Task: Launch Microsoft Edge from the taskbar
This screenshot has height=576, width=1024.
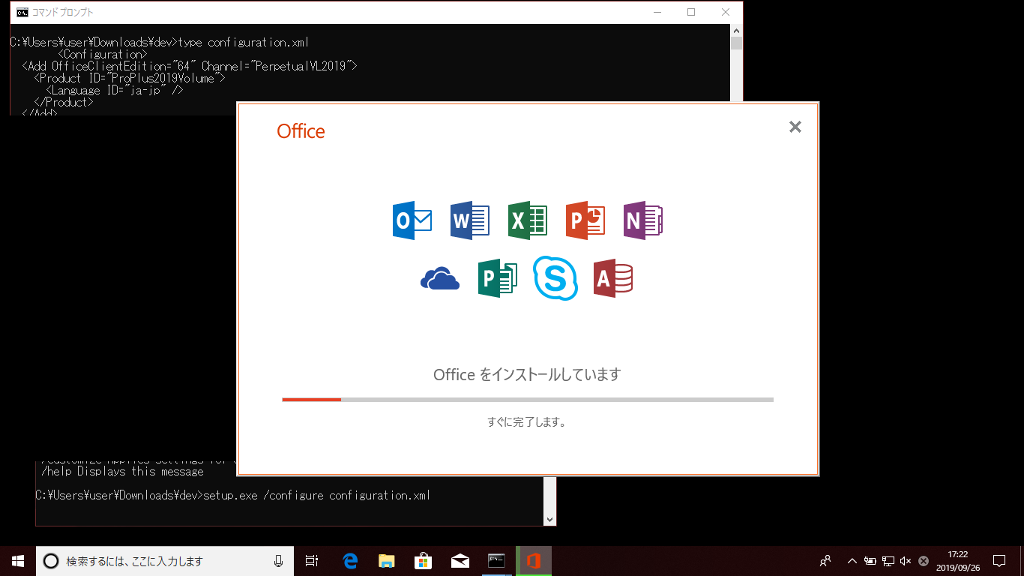Action: 350,561
